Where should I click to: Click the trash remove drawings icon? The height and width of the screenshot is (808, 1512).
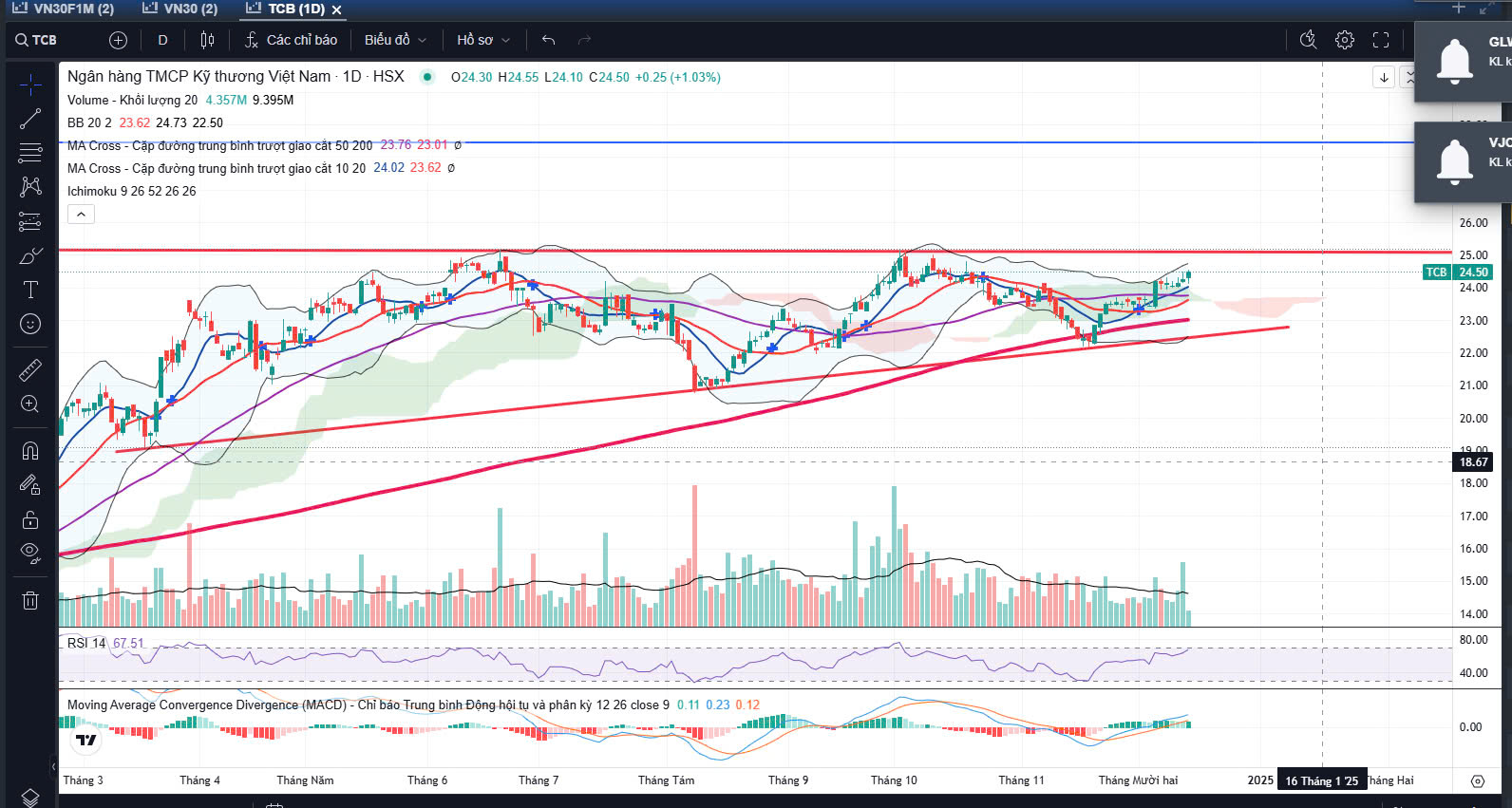[30, 600]
